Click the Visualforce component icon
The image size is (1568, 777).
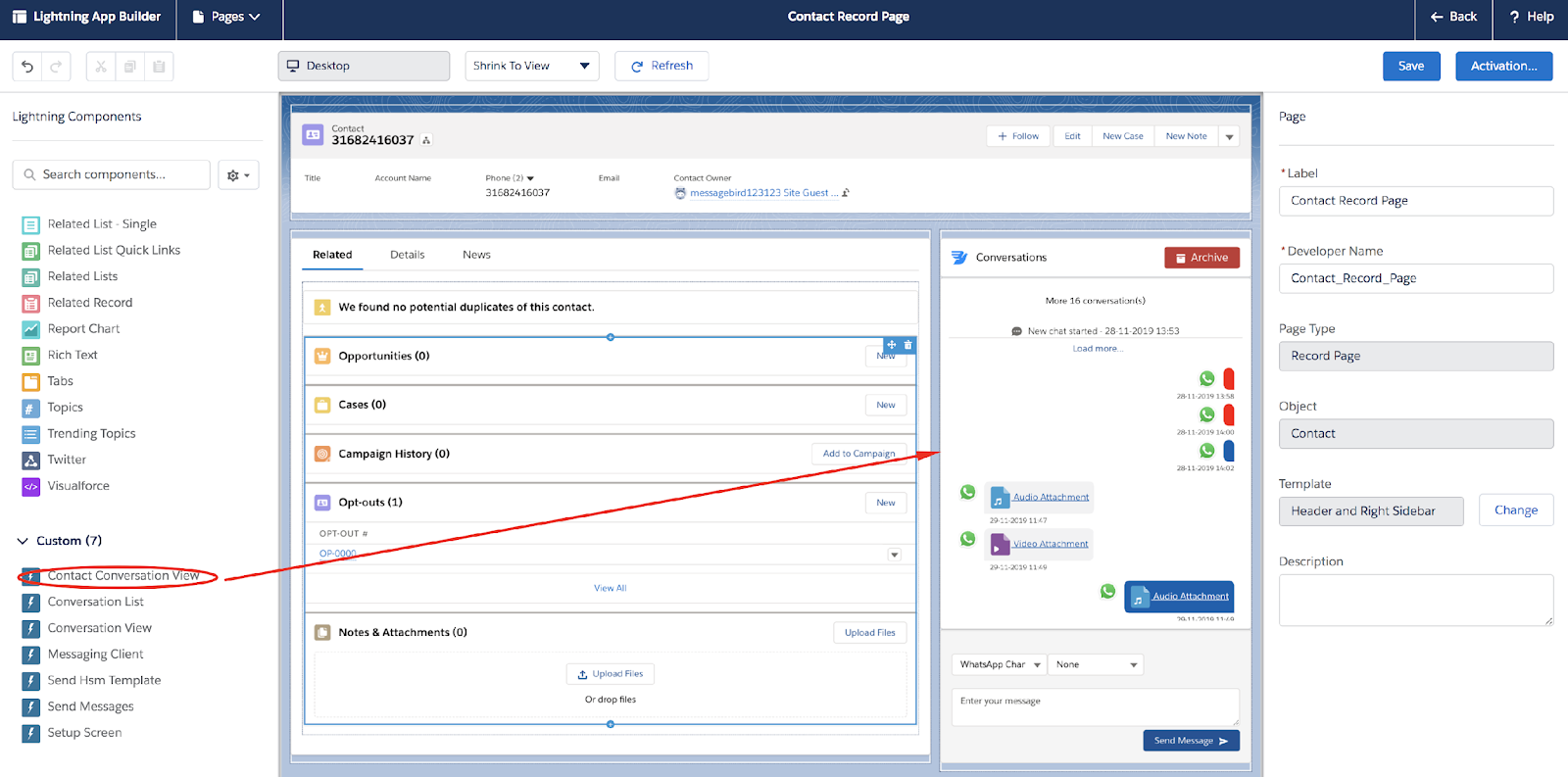pyautogui.click(x=31, y=486)
